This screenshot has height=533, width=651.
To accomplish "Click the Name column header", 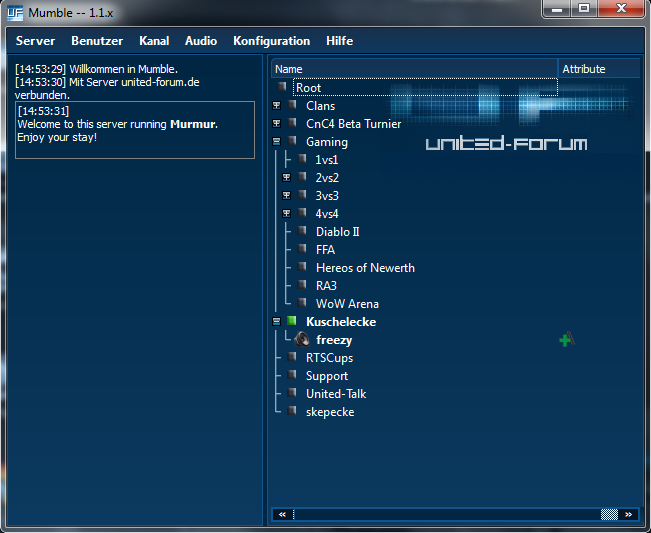I will pos(414,69).
